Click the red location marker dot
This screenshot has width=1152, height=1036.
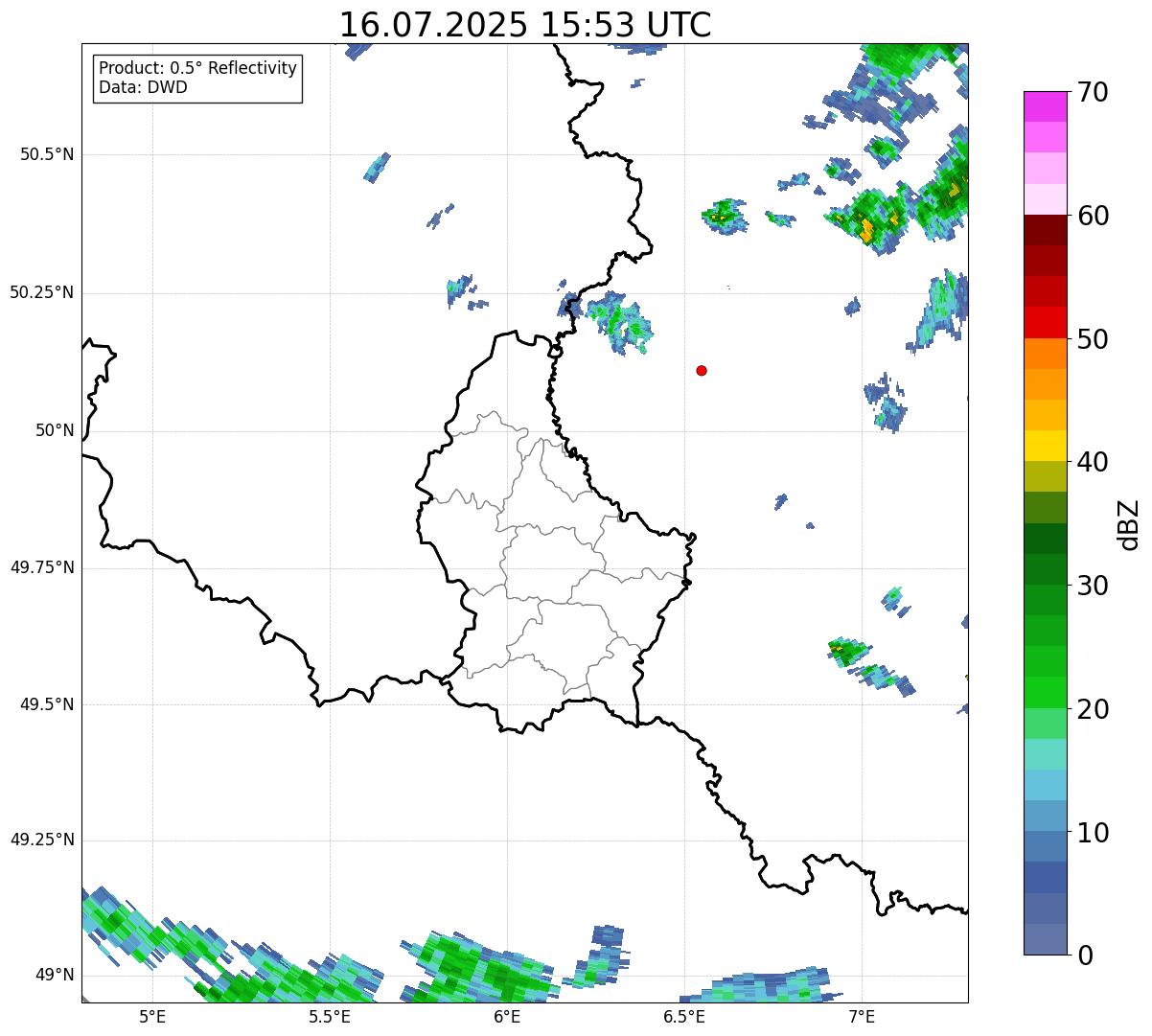[702, 370]
